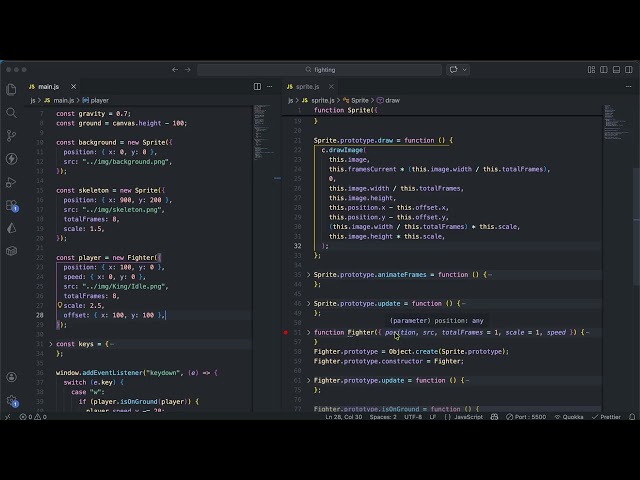Click the split editor icon beside main.js
The width and height of the screenshot is (640, 480).
pos(257,87)
